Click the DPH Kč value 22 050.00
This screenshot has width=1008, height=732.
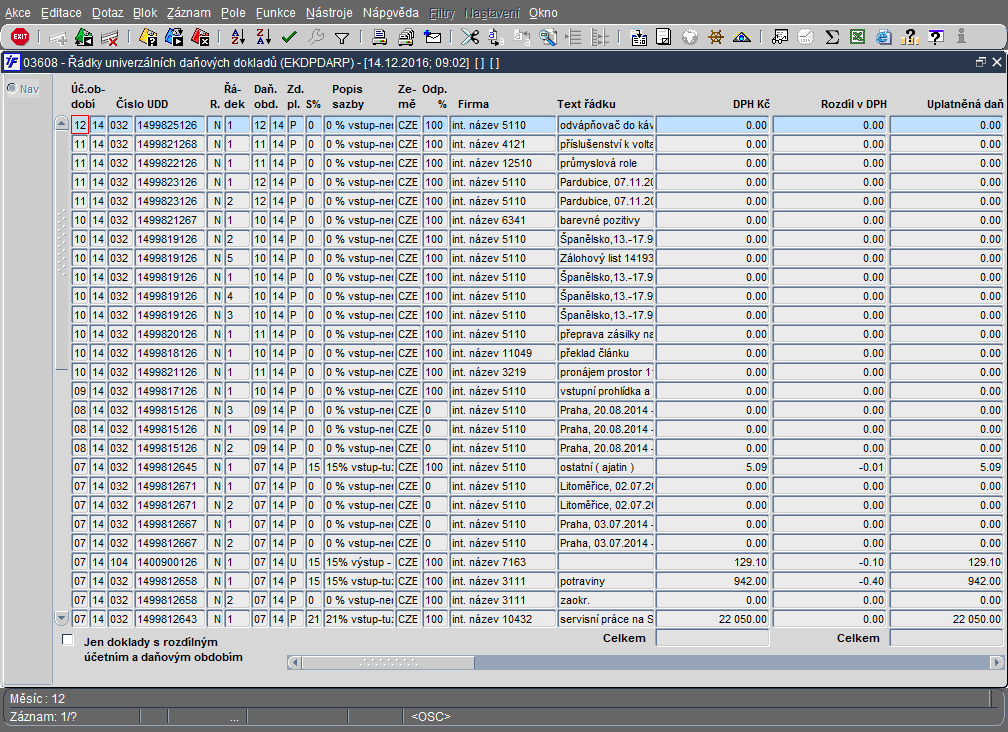[x=712, y=619]
